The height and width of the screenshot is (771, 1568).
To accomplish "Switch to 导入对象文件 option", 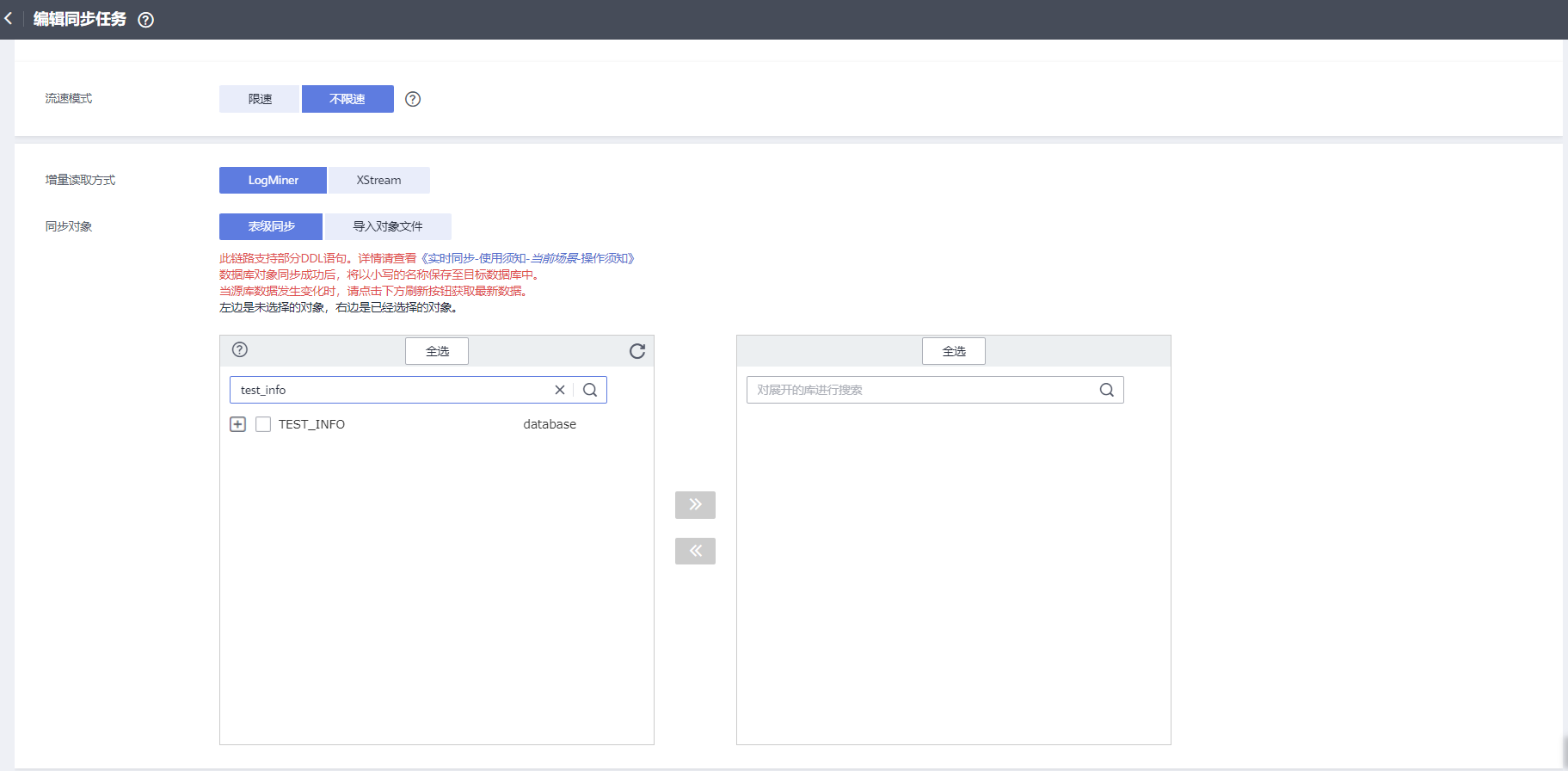I will [387, 226].
